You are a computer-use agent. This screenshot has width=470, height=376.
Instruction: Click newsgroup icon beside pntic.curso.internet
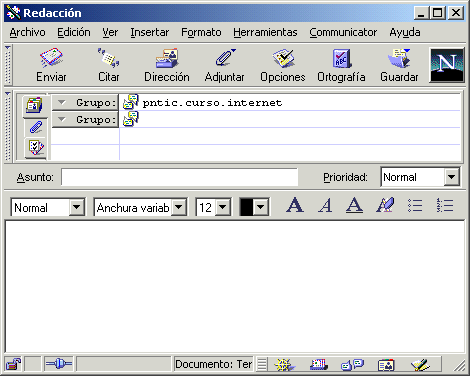130,102
